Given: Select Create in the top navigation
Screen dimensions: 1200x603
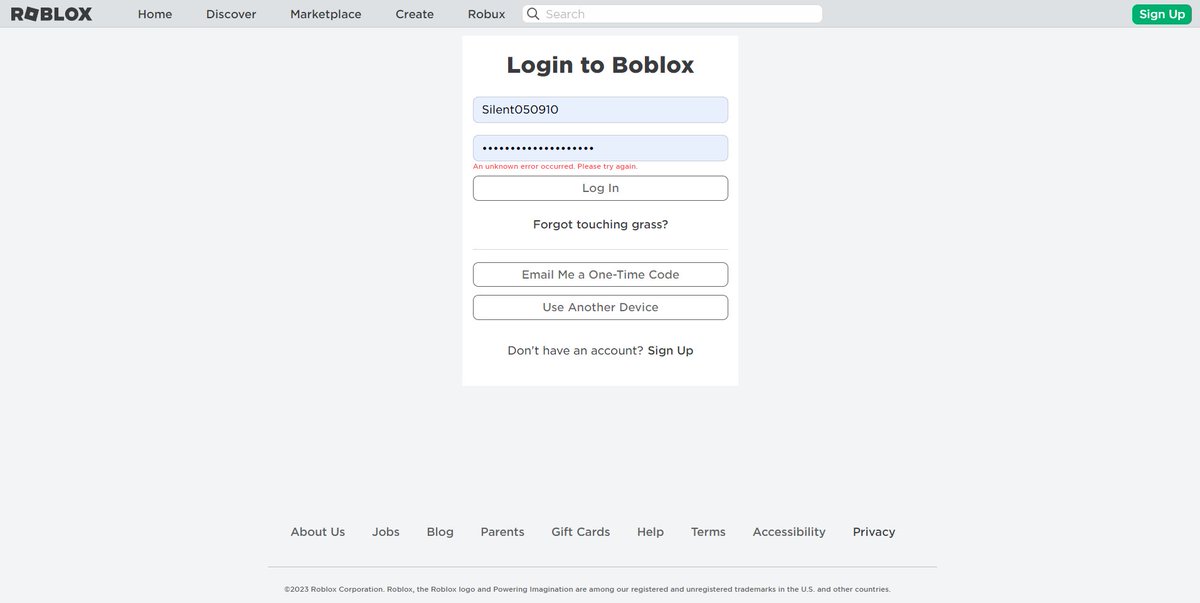Looking at the screenshot, I should click(415, 14).
